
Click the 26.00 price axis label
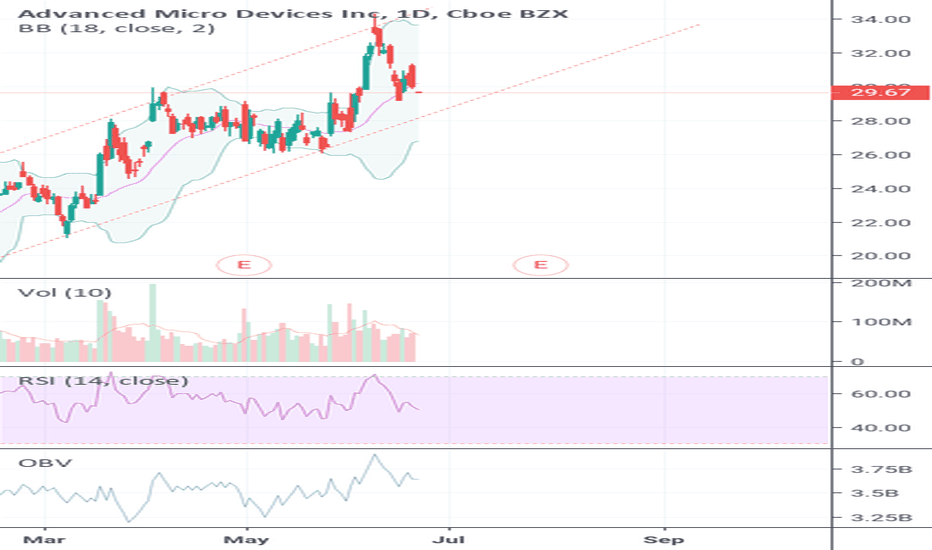tap(881, 155)
